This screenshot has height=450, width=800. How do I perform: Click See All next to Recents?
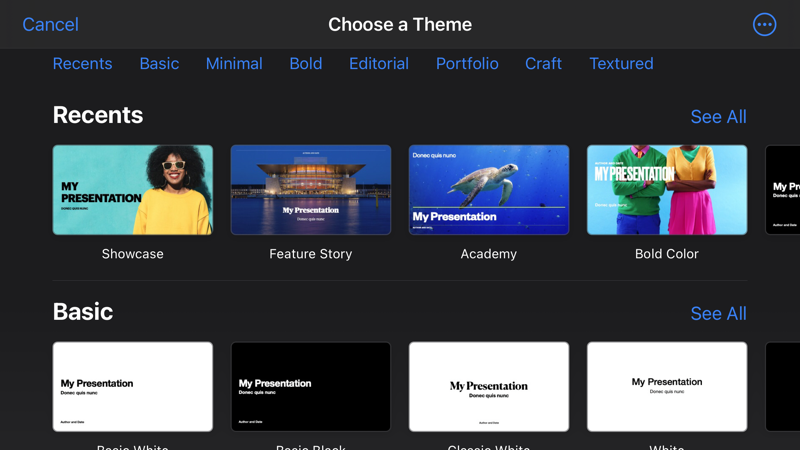(x=718, y=117)
